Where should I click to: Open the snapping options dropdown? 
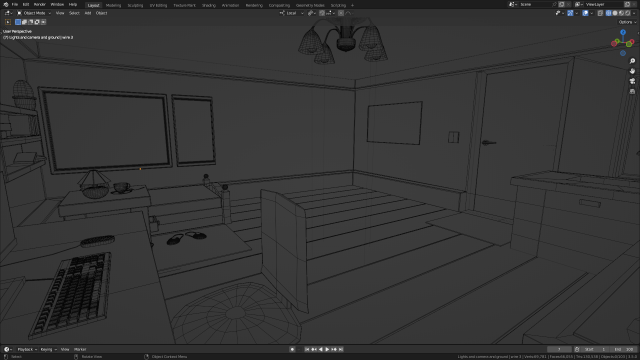point(331,13)
